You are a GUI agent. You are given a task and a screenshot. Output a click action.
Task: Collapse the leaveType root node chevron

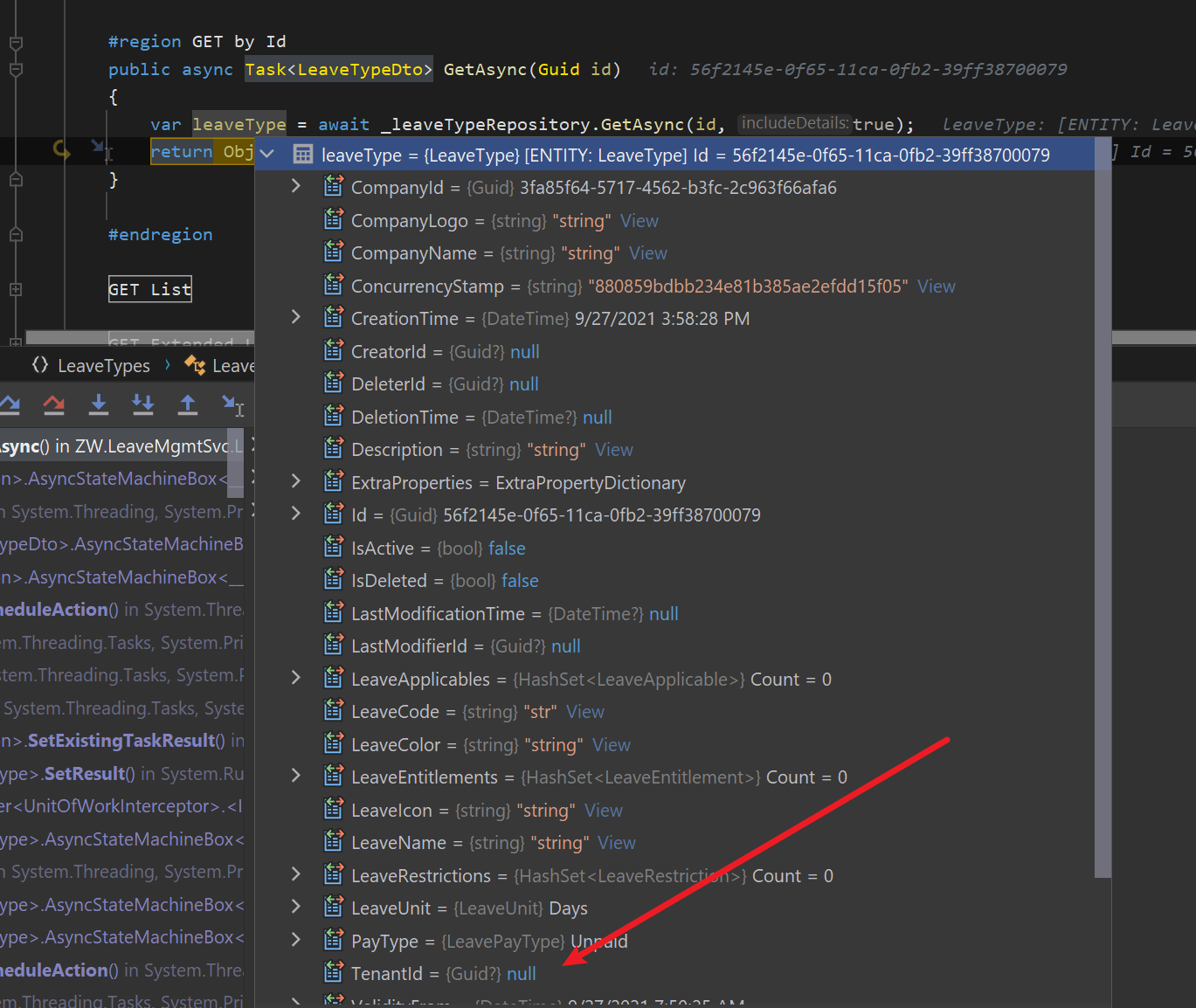click(x=267, y=155)
